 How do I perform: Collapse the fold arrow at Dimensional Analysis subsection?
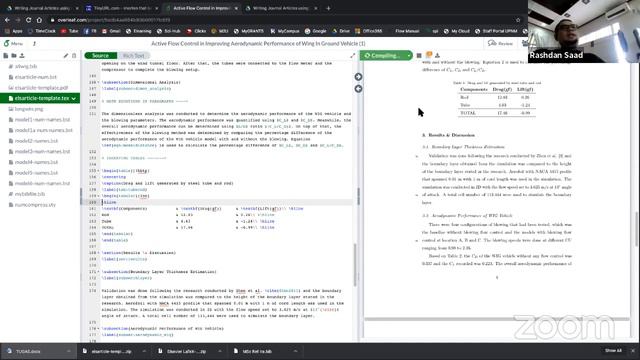point(98,82)
